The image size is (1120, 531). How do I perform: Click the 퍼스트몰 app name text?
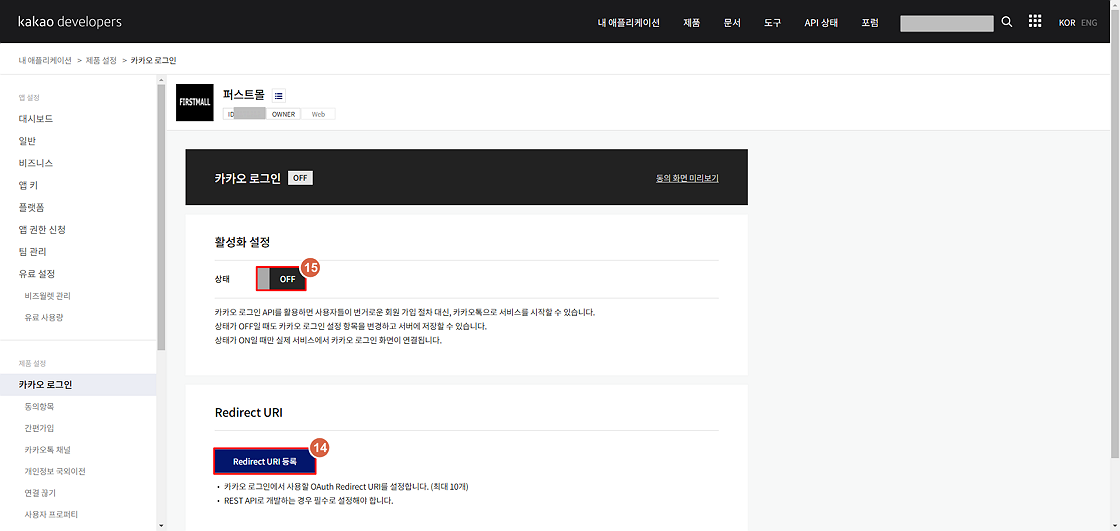244,95
